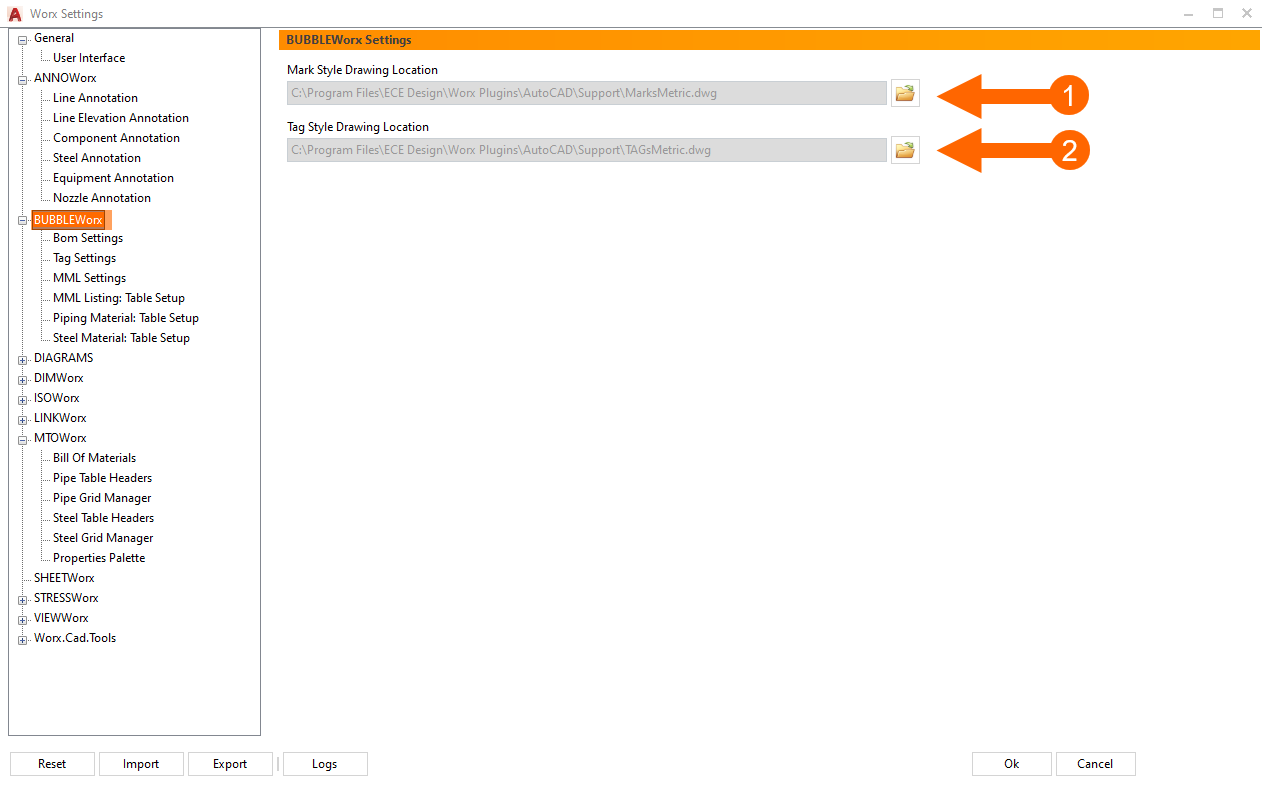Open the Logs button
Viewport: 1262px width, 790px height.
click(325, 764)
